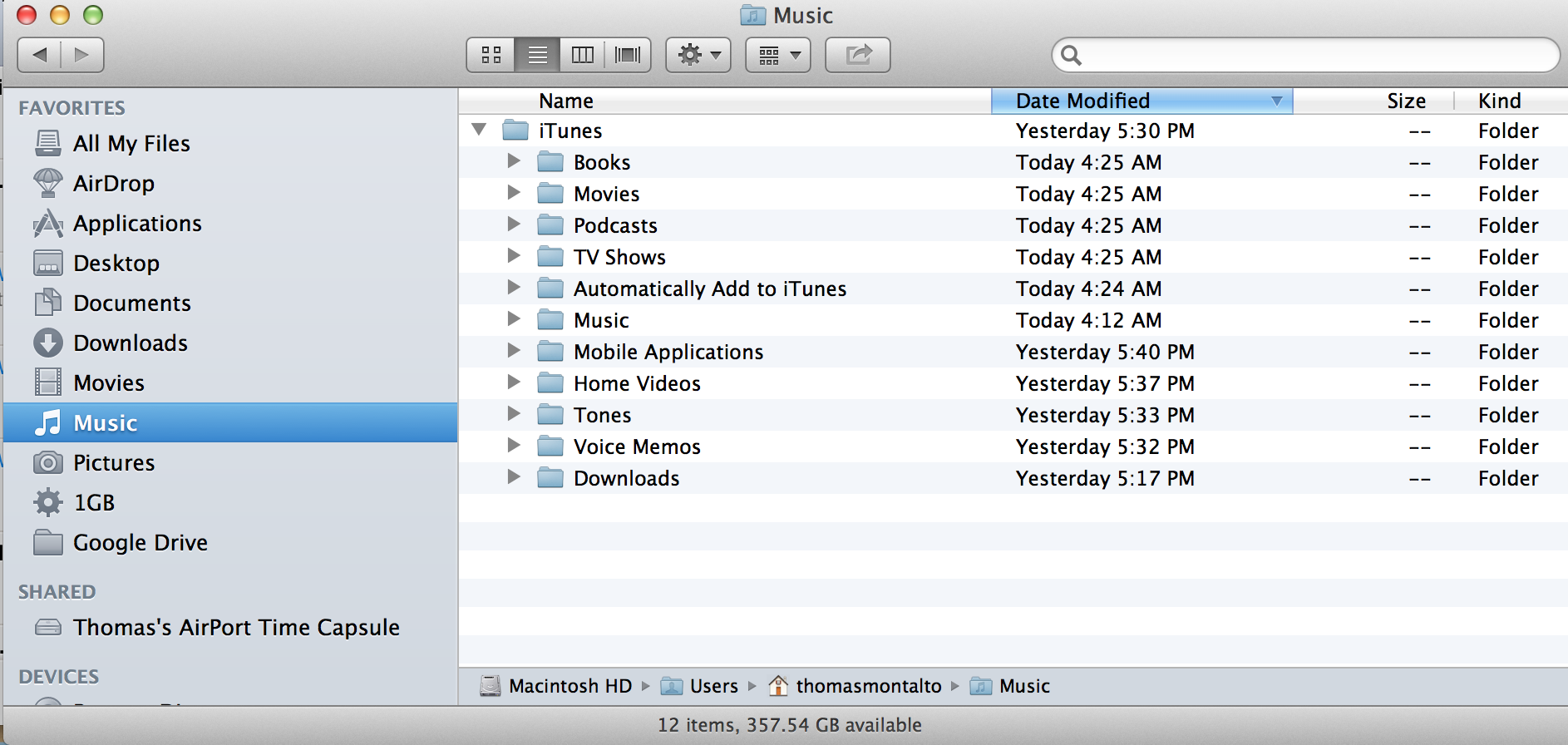1568x745 pixels.
Task: Minimize the Finder window
Action: (60, 15)
